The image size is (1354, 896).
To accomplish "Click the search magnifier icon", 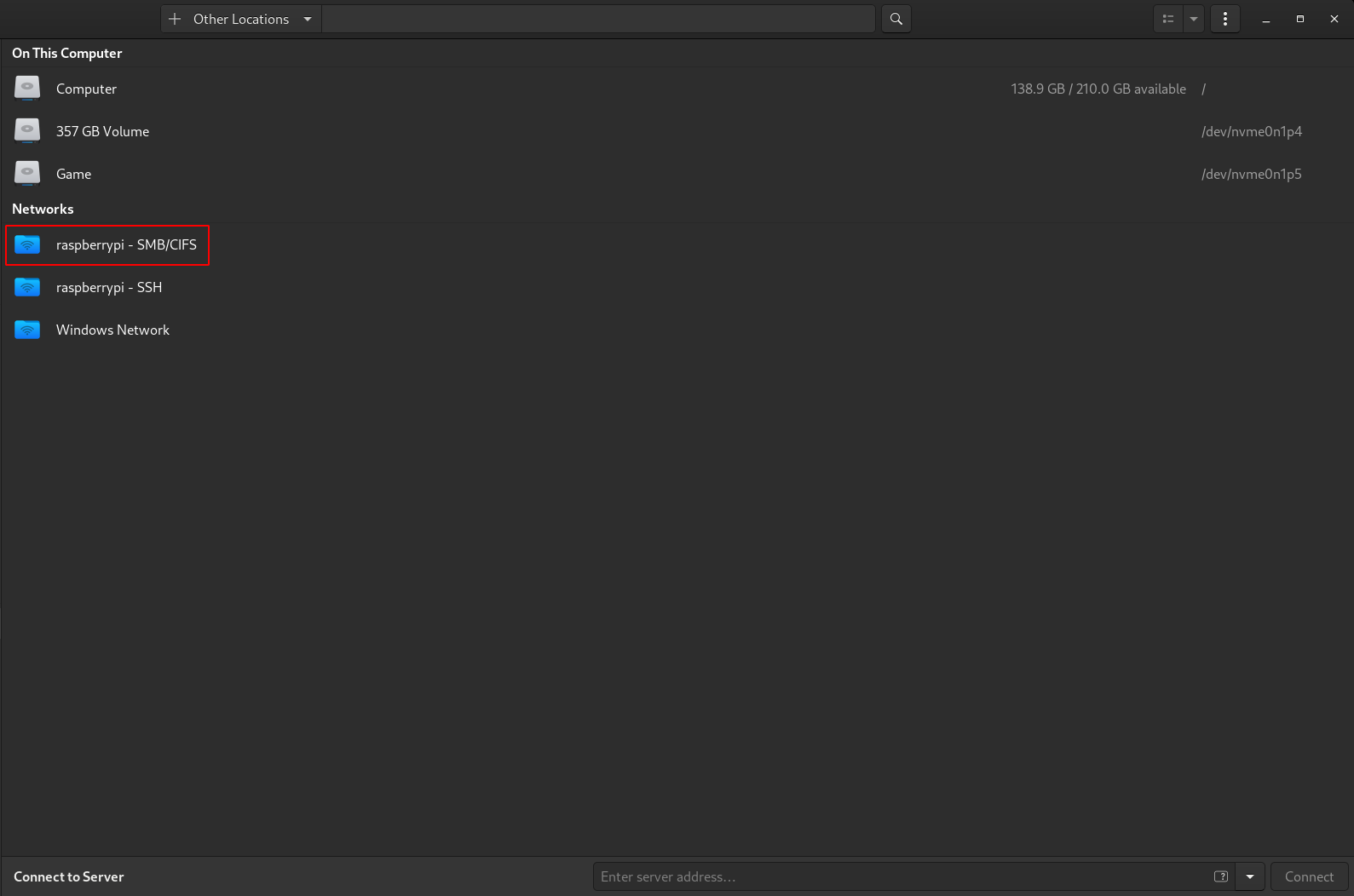I will pos(896,19).
